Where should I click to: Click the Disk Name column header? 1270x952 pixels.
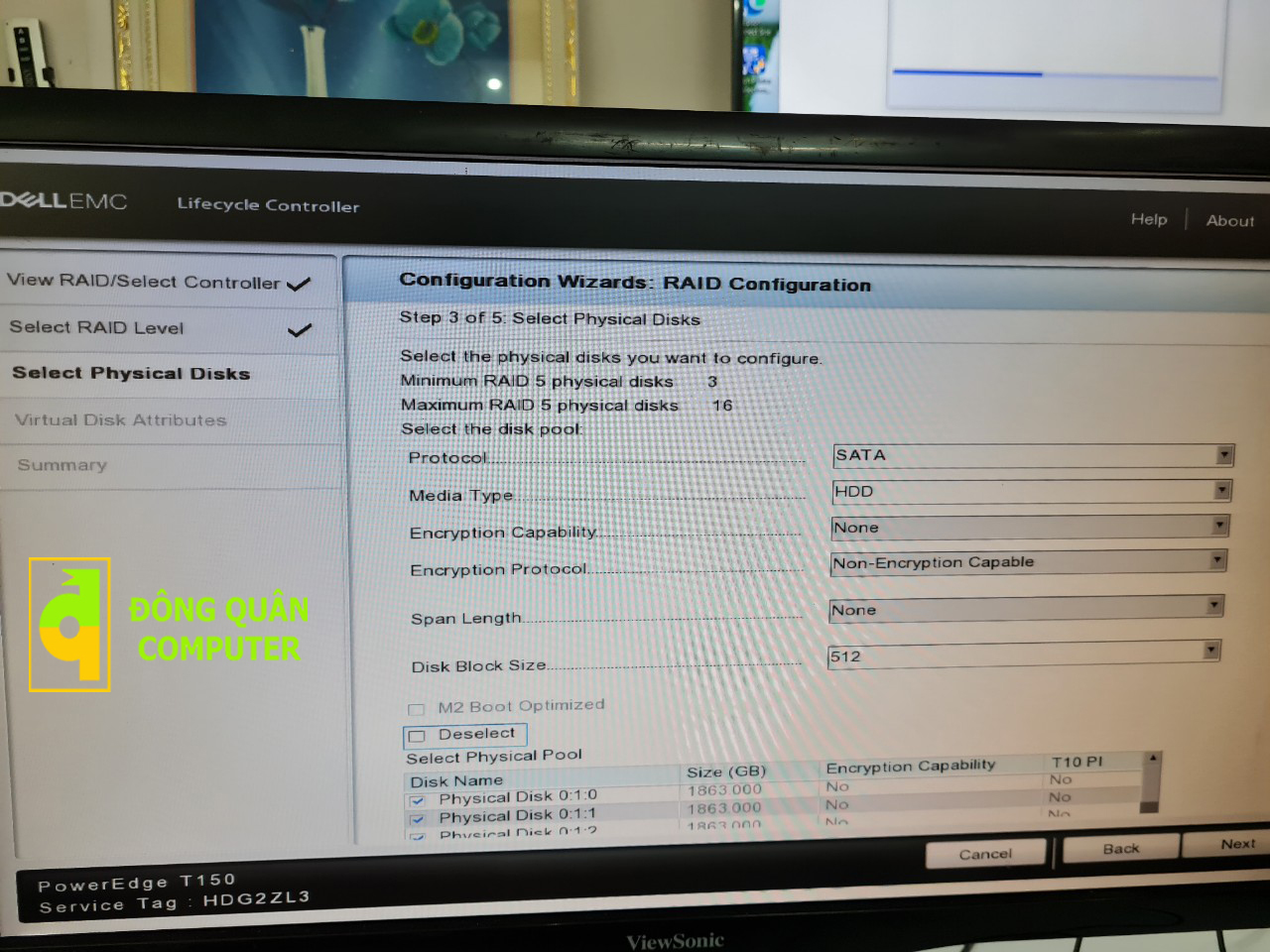456,781
